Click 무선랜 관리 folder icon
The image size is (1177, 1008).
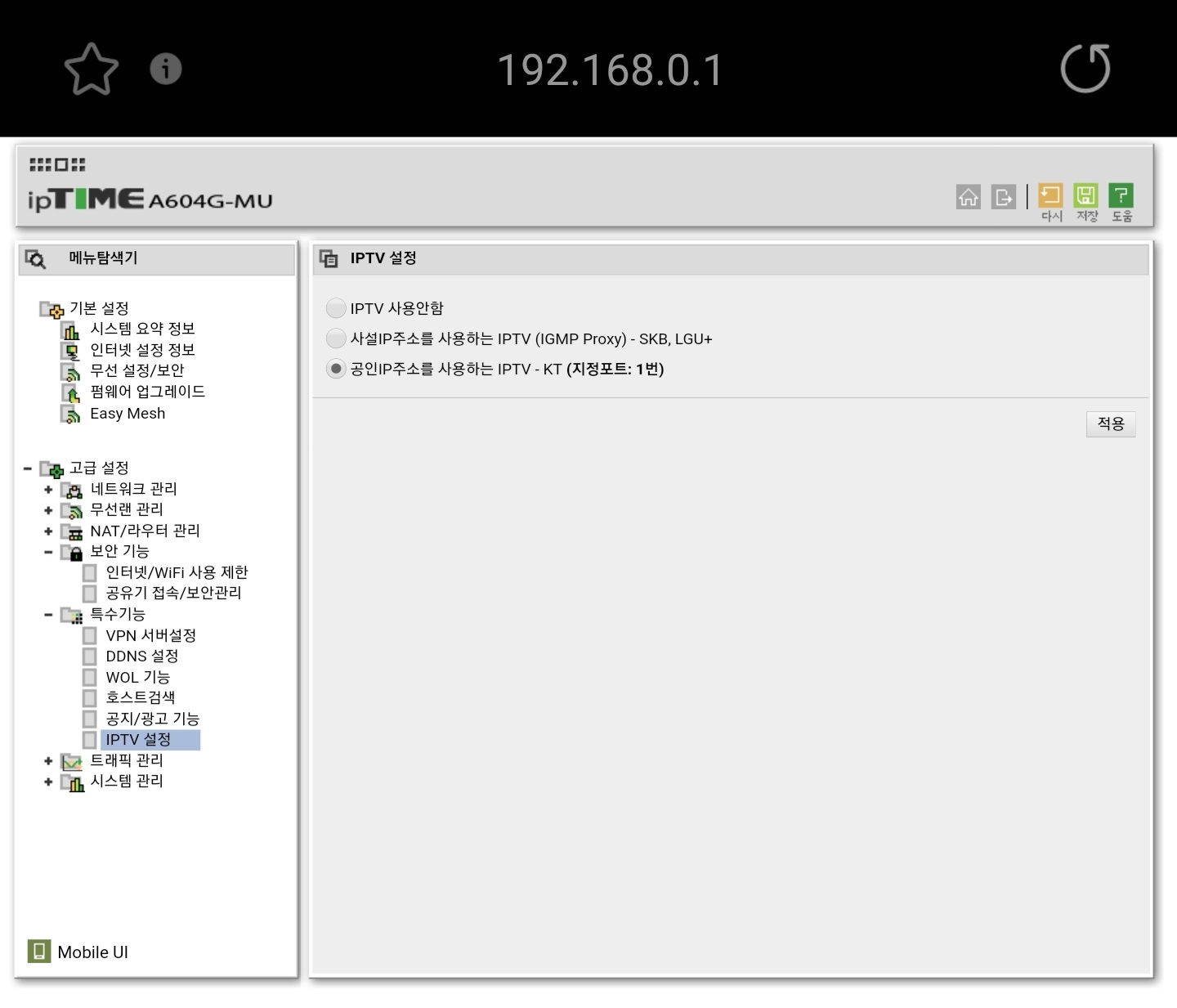[x=72, y=510]
